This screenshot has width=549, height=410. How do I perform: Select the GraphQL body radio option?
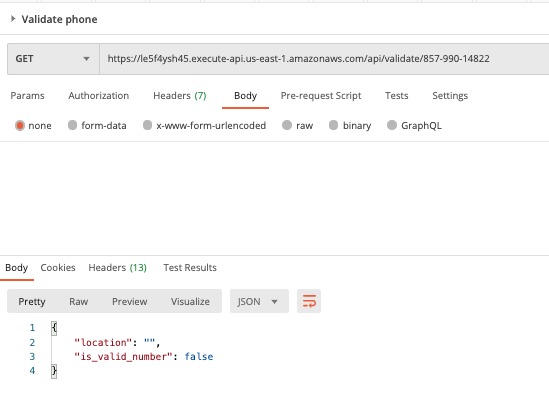(392, 125)
